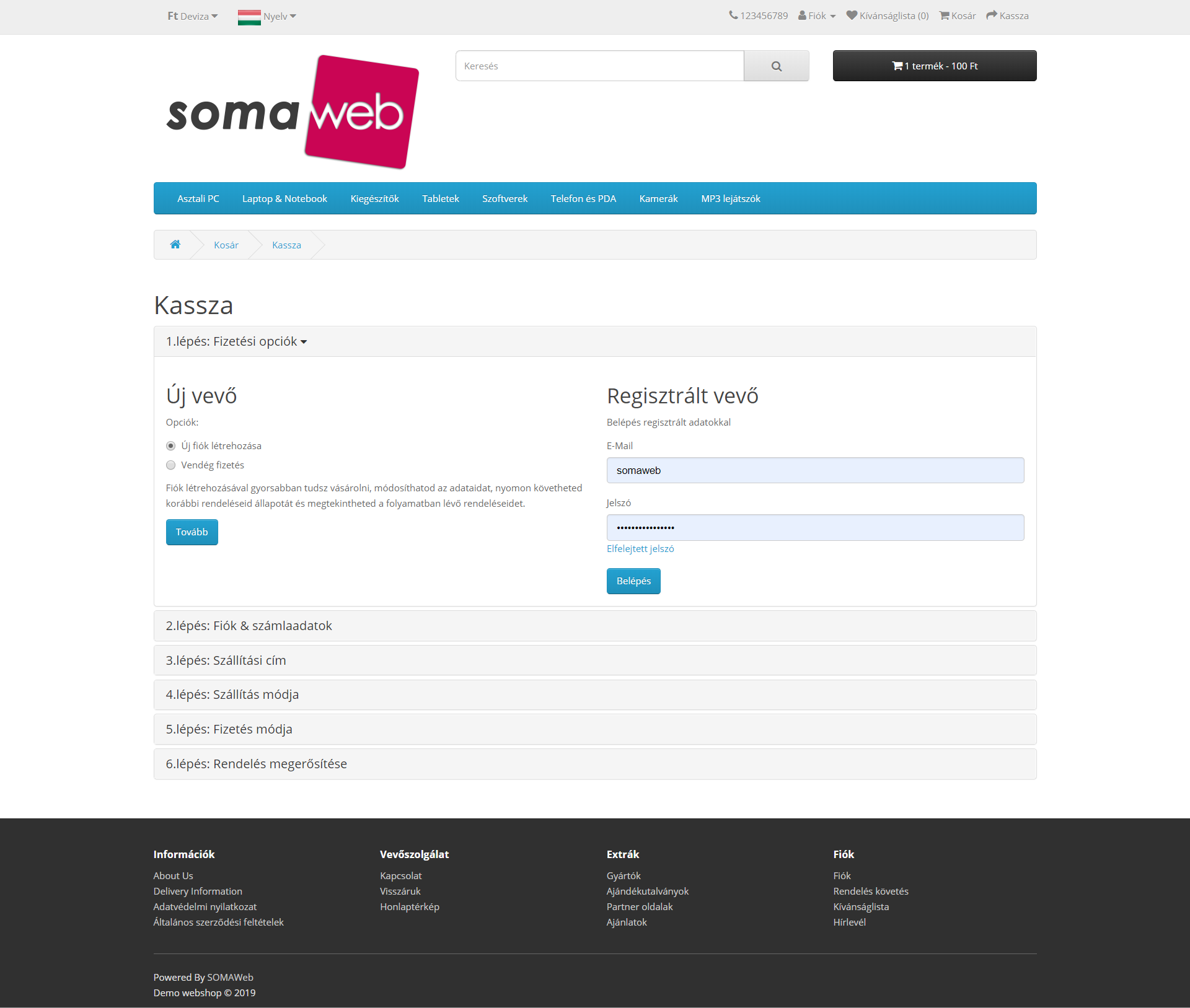Click the Elfelejtett jelszó link
The image size is (1190, 1008).
[x=640, y=548]
